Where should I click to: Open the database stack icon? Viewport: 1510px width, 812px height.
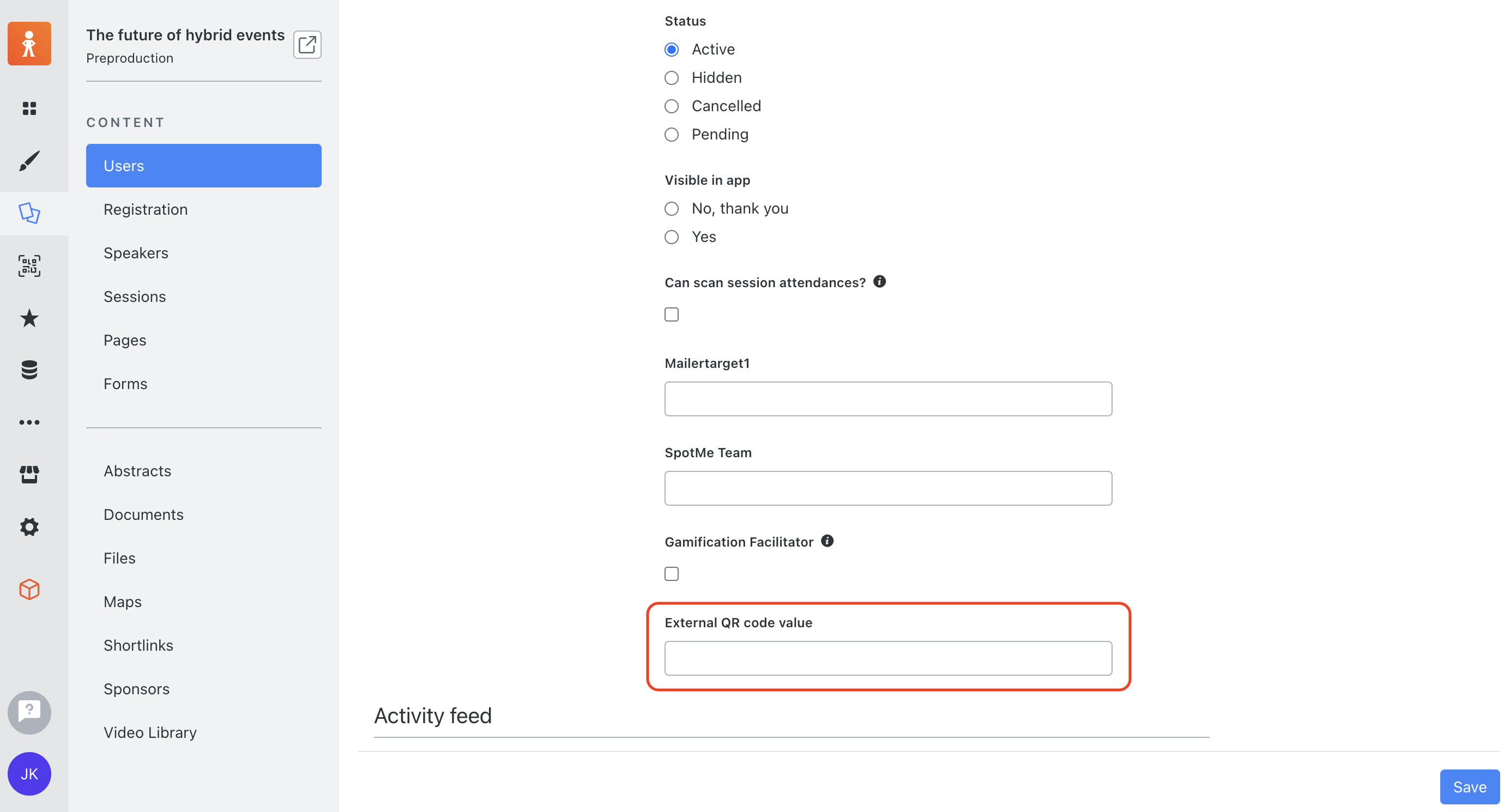coord(29,370)
